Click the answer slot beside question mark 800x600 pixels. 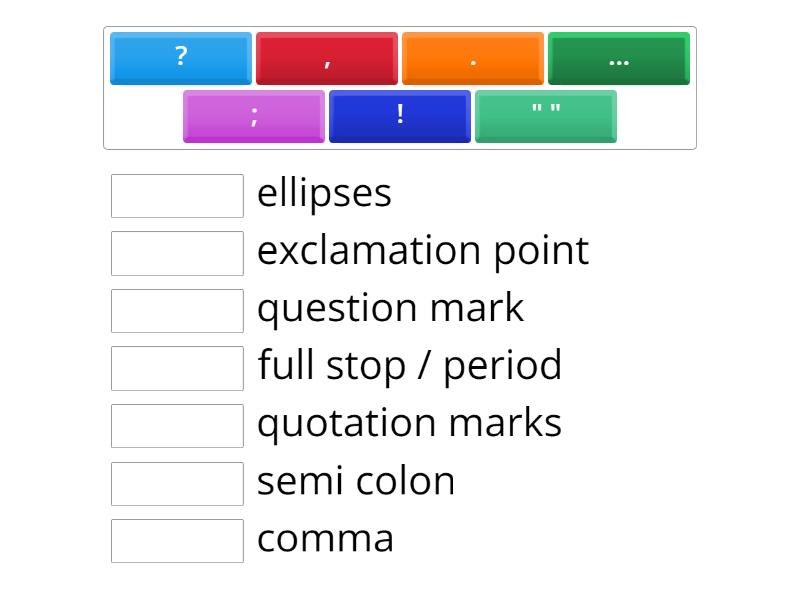[177, 310]
